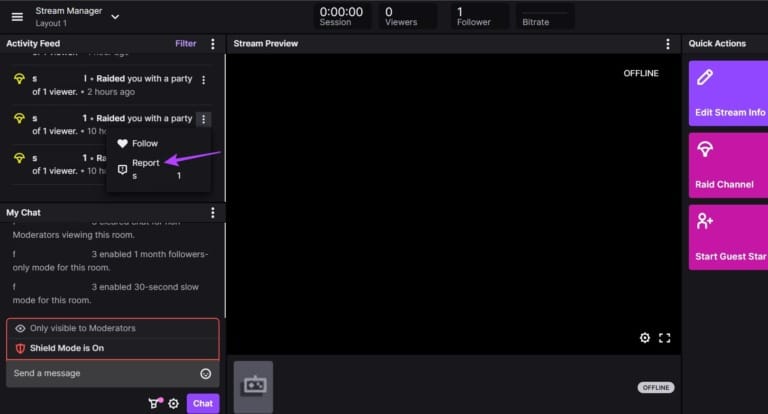Click the Activity Feed scrollbar
Image resolution: width=768 pixels, height=414 pixels.
[x=225, y=127]
